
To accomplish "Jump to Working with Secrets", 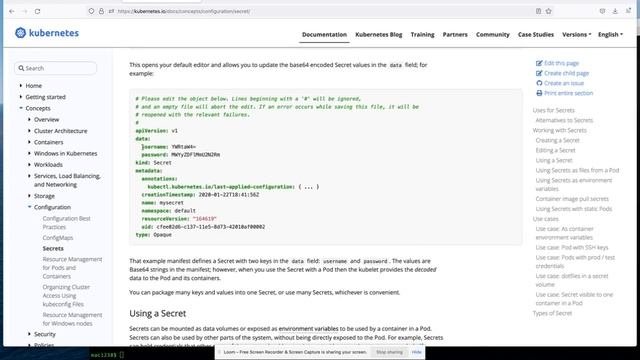I will [x=560, y=131].
